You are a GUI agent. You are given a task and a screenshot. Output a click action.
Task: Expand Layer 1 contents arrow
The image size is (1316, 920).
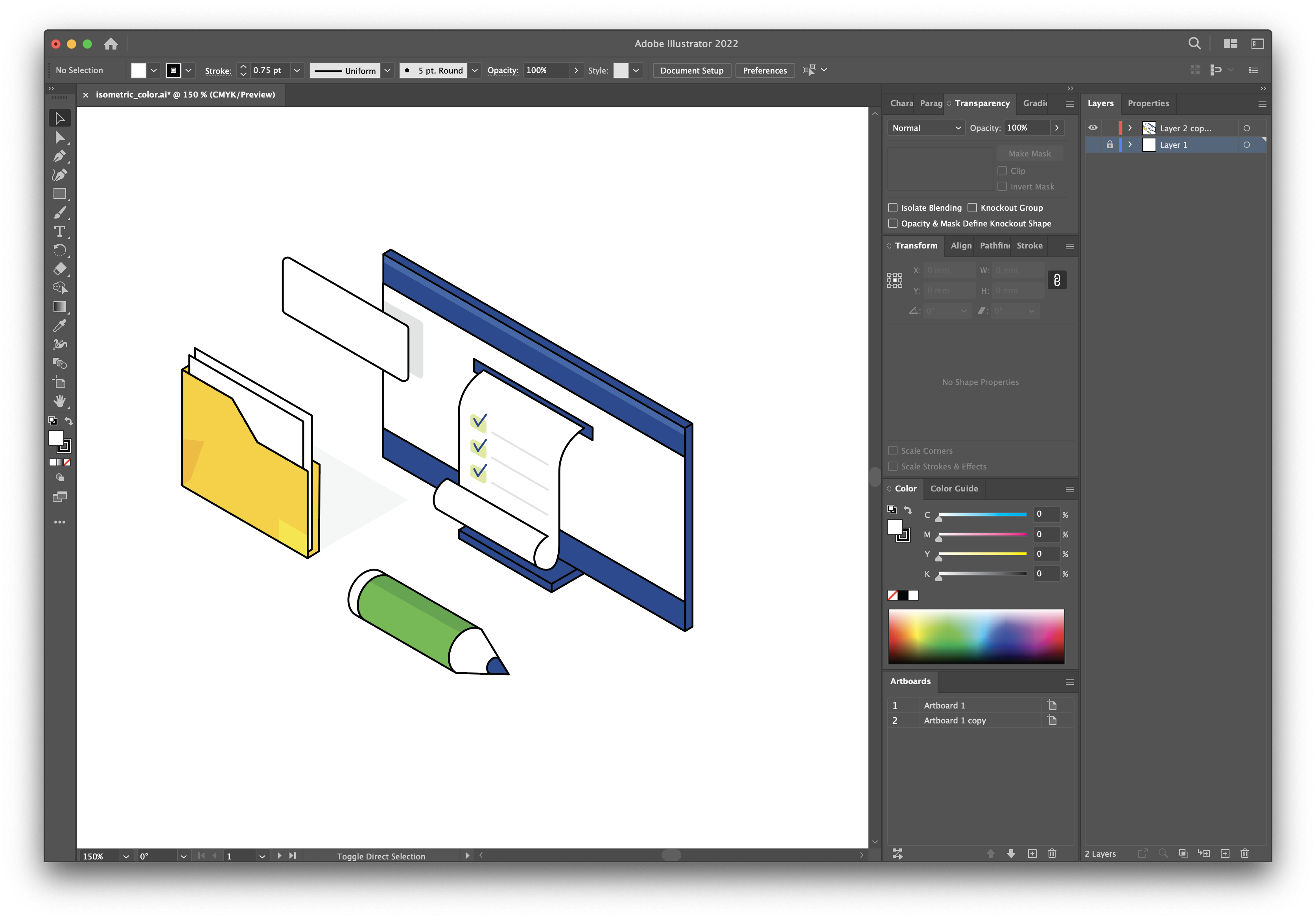click(x=1130, y=145)
